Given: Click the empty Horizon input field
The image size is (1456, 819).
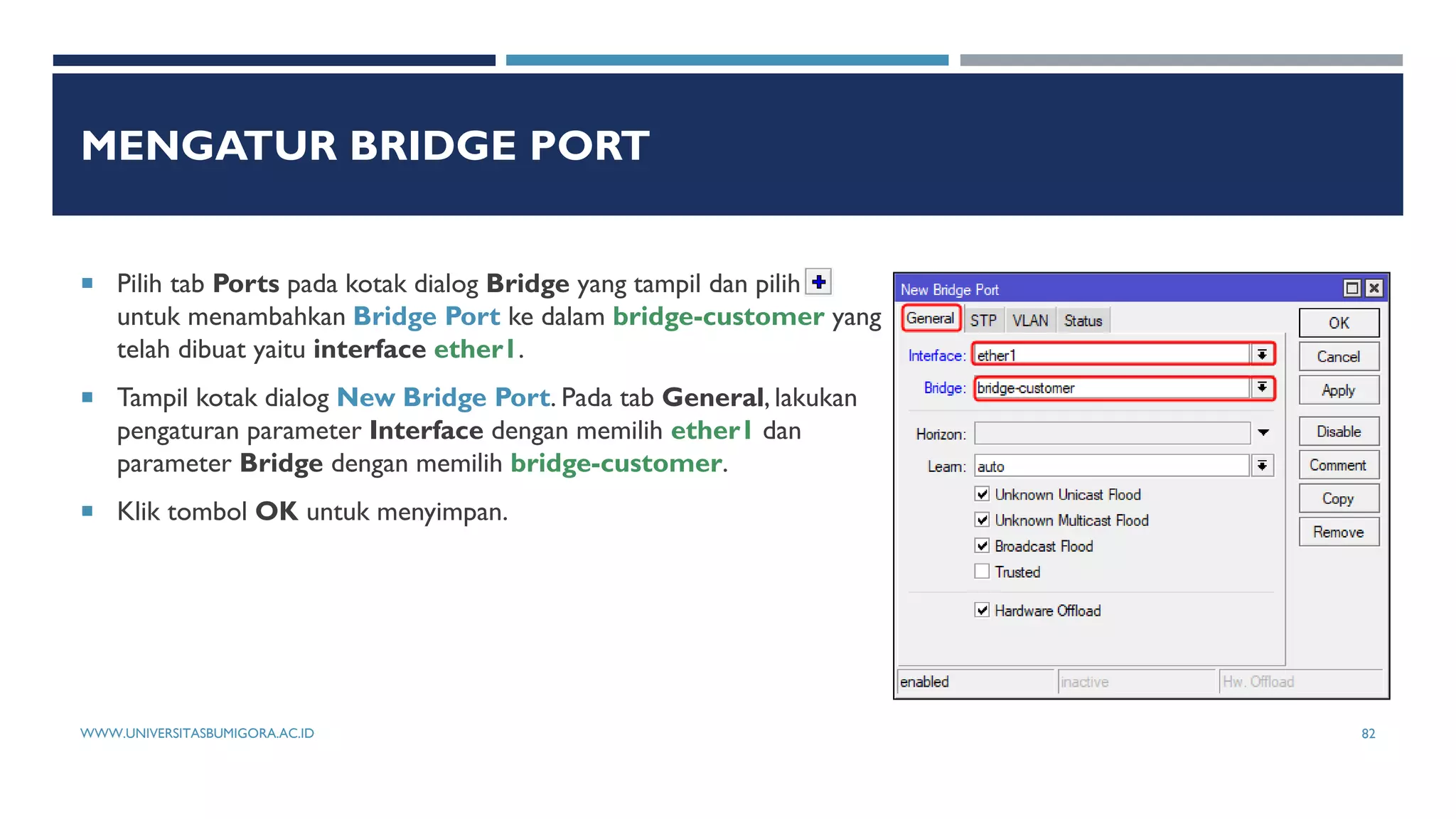Looking at the screenshot, I should 1112,433.
